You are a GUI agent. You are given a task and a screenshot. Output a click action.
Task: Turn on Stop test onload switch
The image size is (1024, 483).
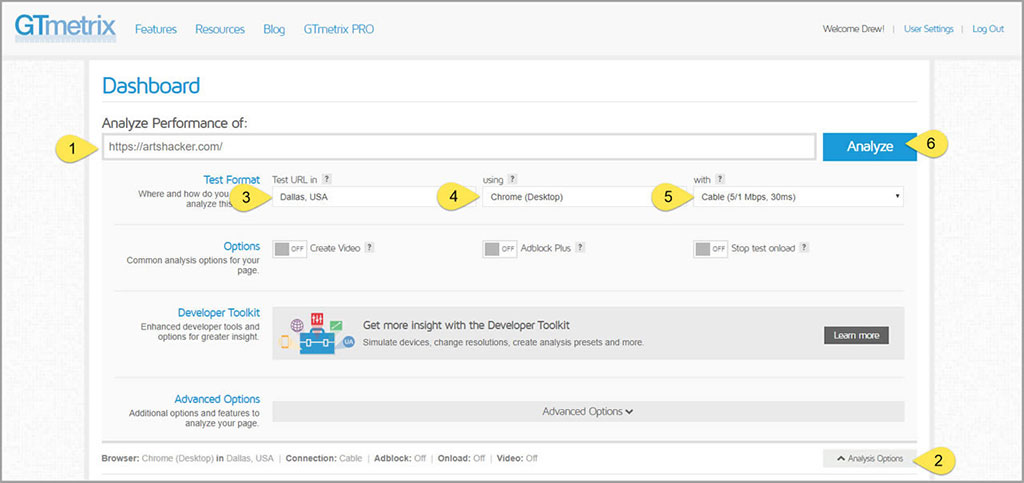coord(711,249)
